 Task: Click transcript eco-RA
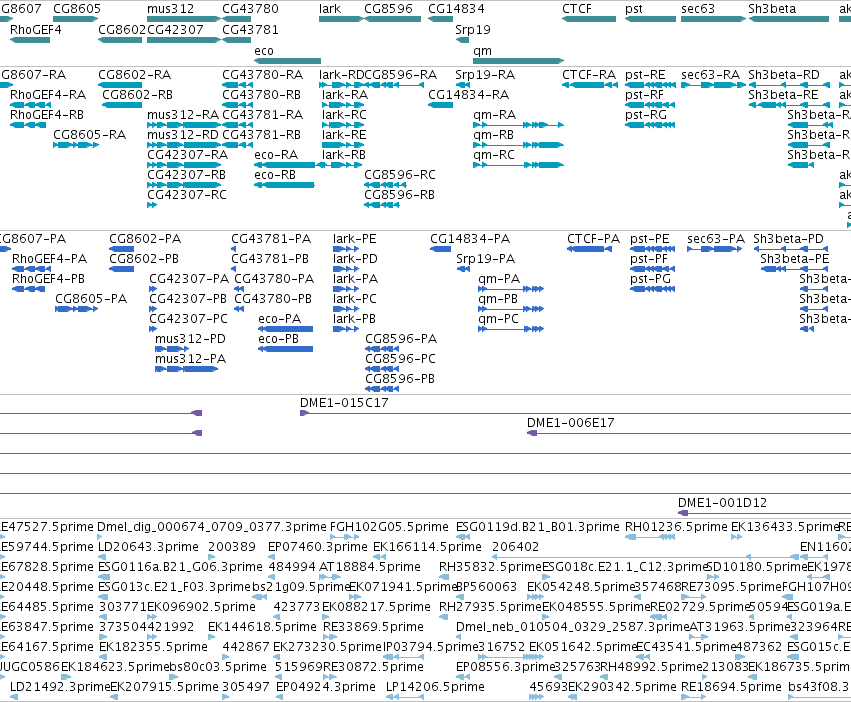click(x=276, y=155)
